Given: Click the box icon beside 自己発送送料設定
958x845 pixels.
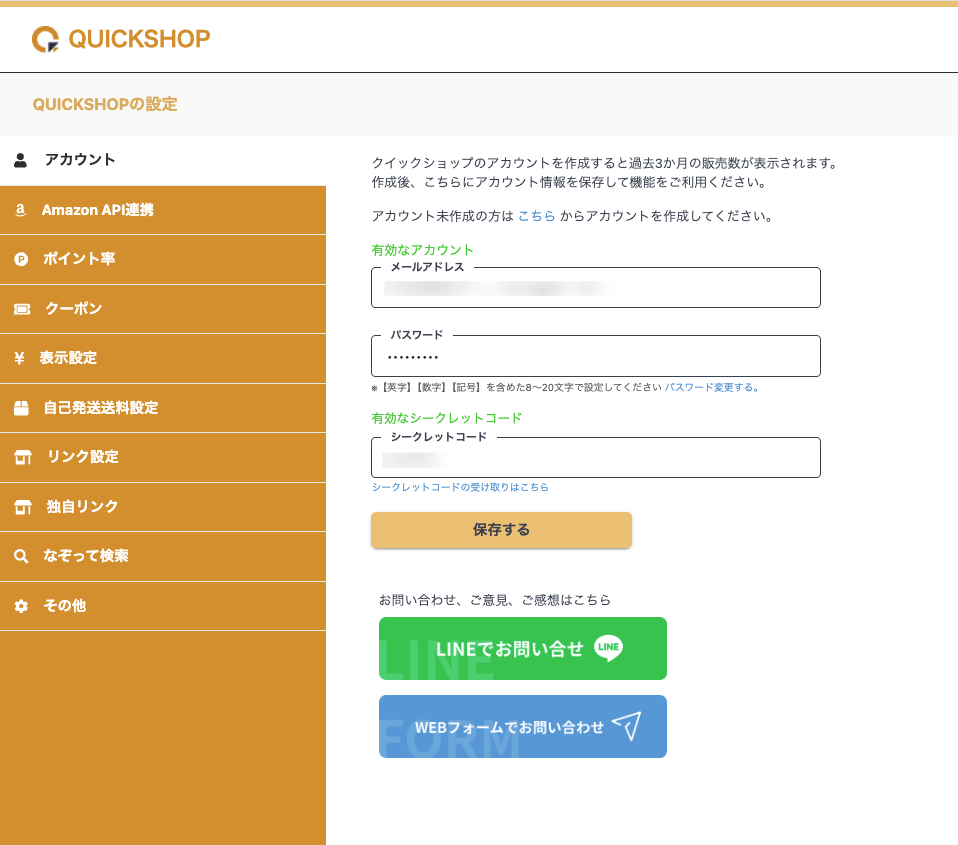Looking at the screenshot, I should pyautogui.click(x=21, y=408).
